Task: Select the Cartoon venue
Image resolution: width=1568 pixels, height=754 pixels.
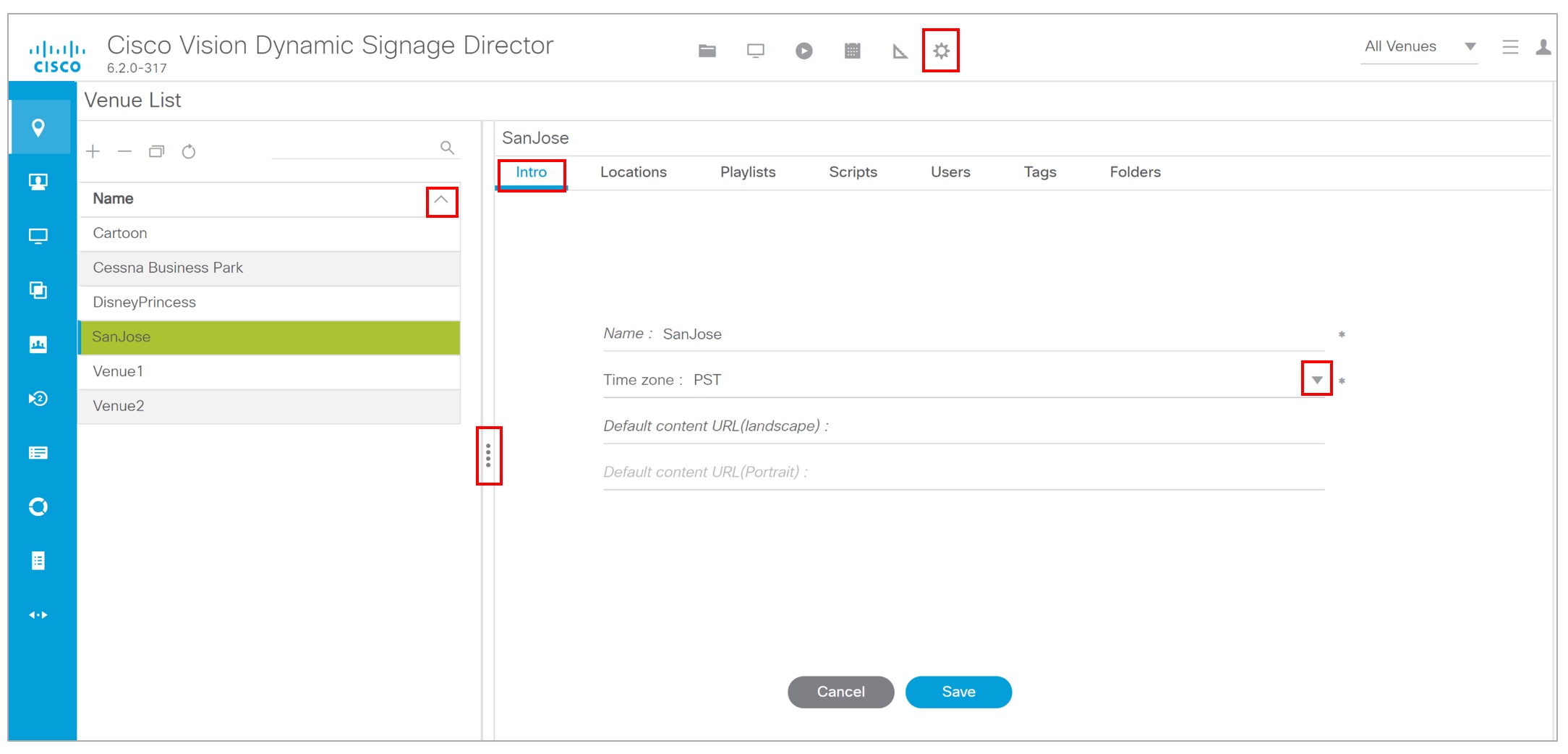Action: tap(269, 233)
